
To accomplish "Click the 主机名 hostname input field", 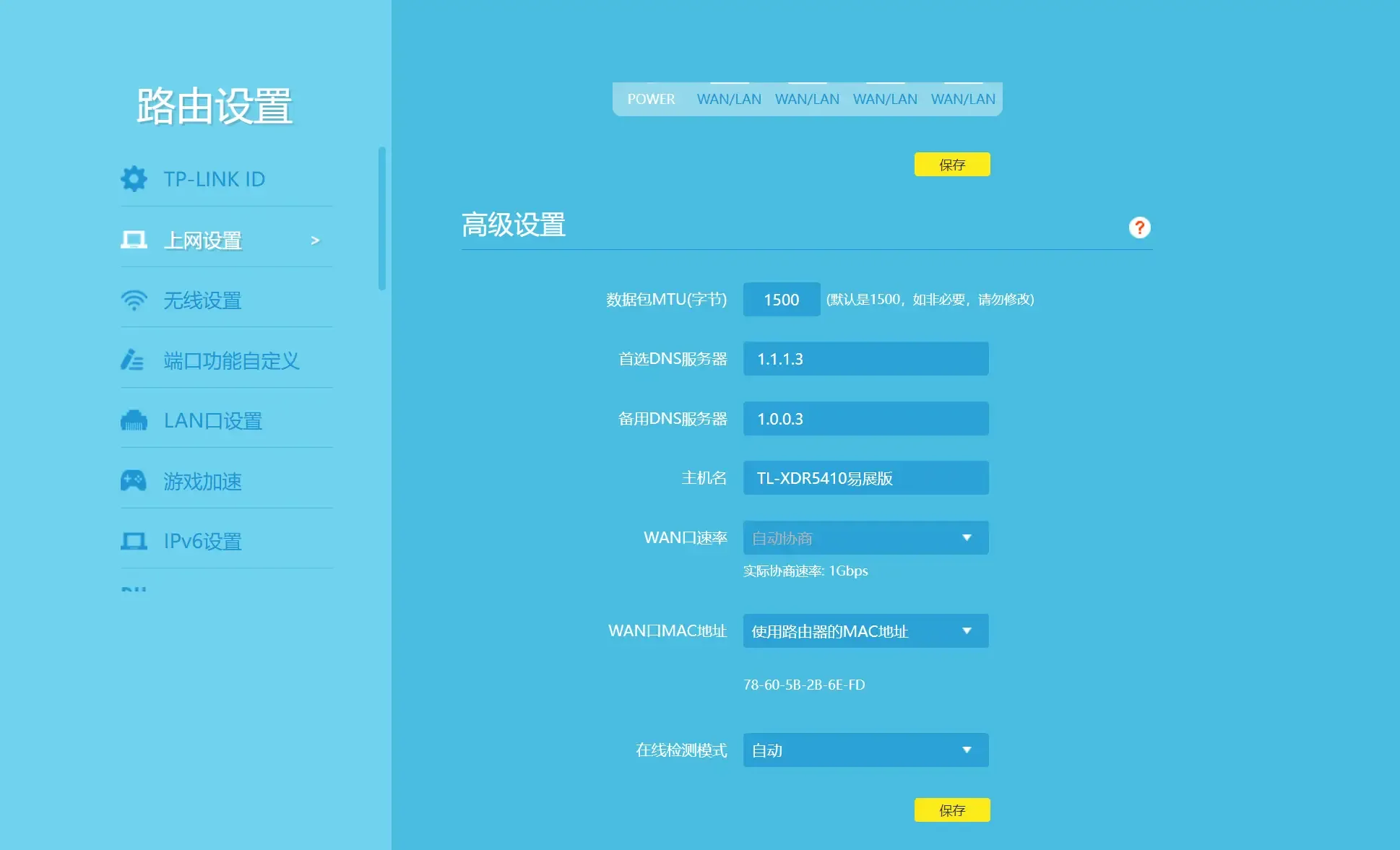I will [865, 477].
